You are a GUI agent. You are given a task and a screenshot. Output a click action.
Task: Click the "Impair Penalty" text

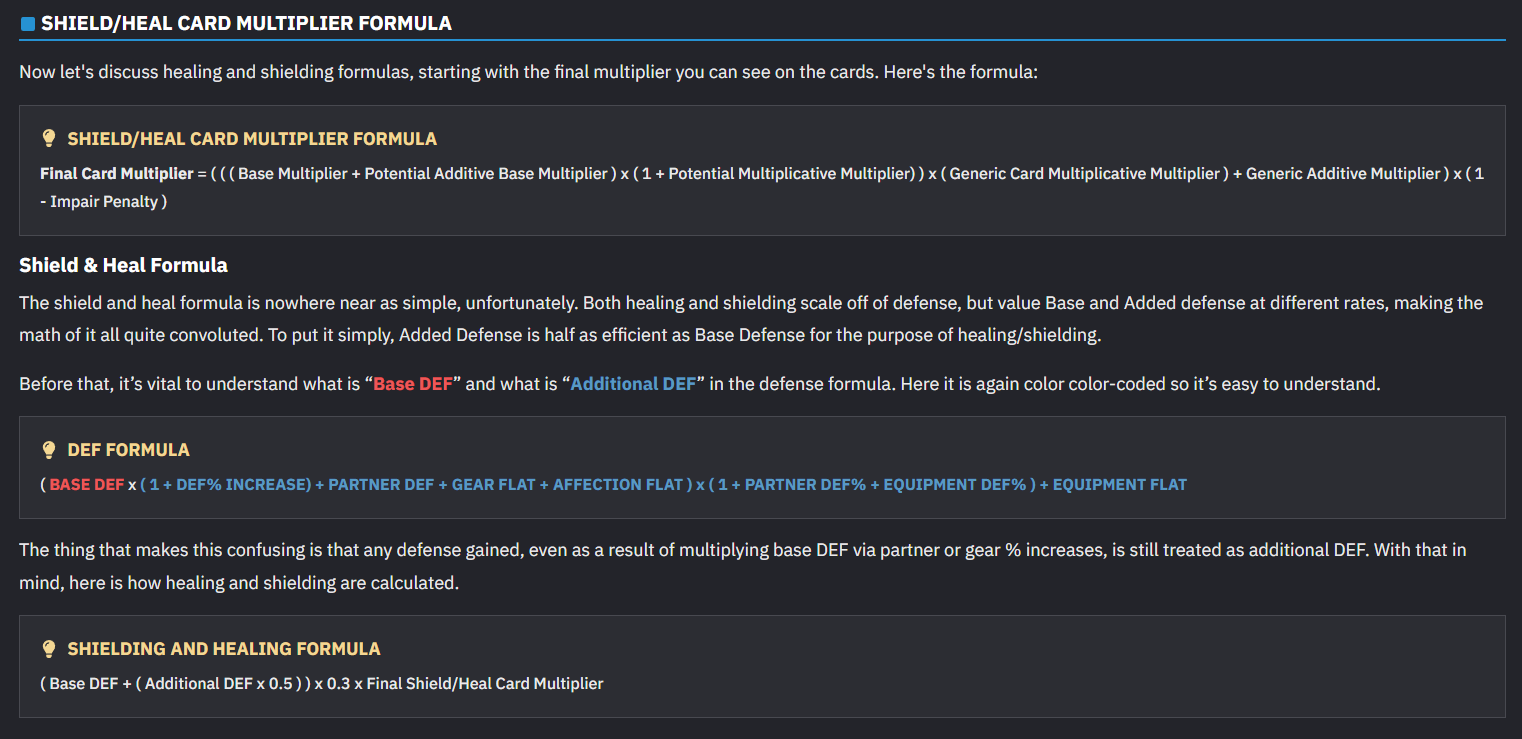104,202
